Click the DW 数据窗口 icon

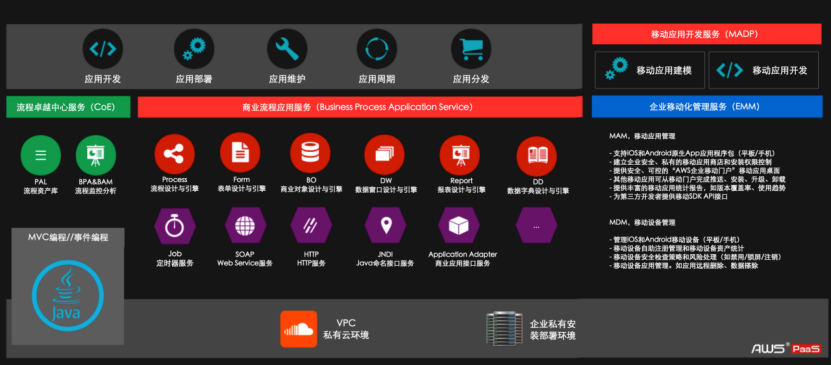tap(384, 155)
